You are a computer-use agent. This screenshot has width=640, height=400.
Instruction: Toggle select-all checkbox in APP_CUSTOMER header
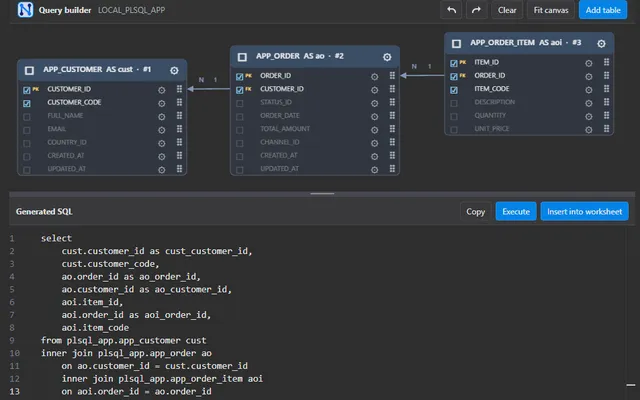click(29, 71)
